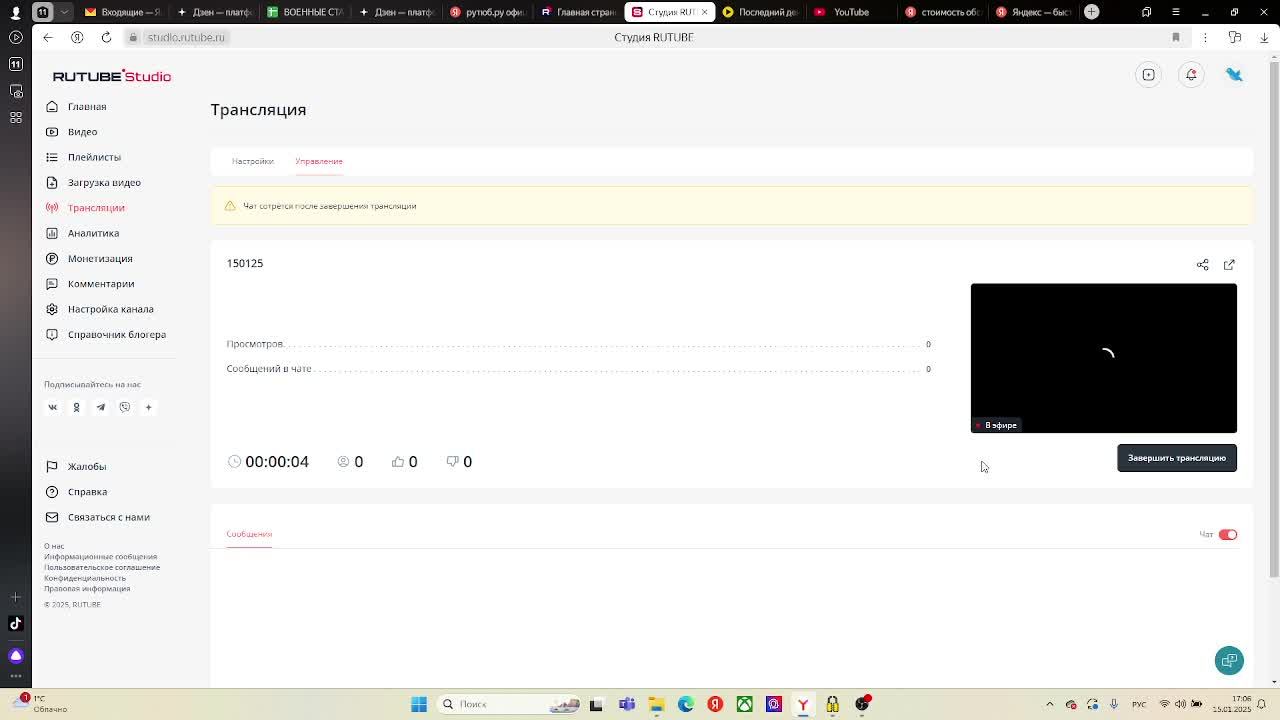Toggle the Чат switch

1228,534
